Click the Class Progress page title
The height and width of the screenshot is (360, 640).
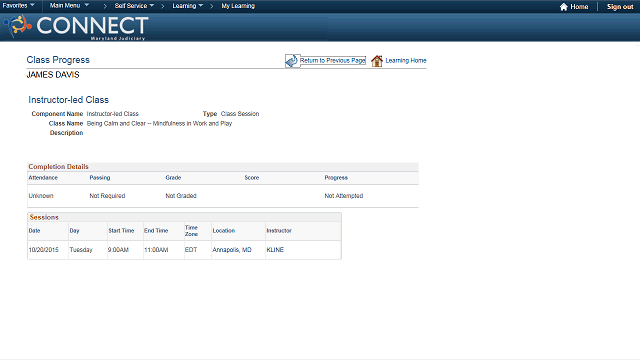pos(58,60)
